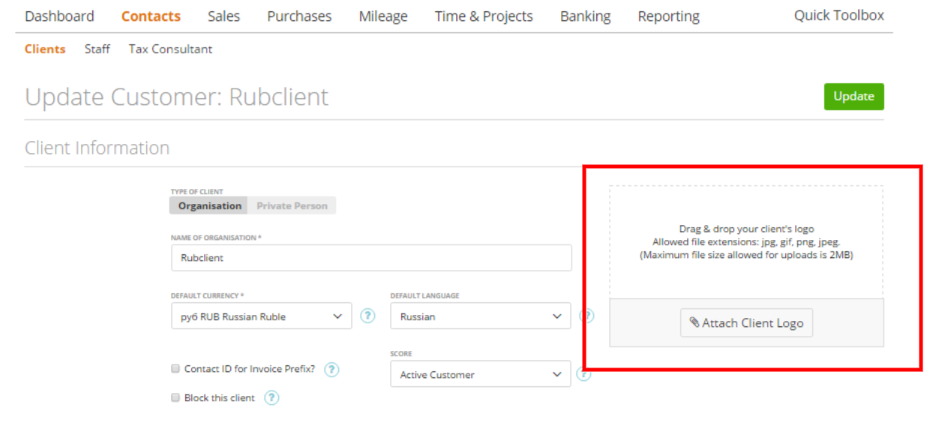The width and height of the screenshot is (933, 425).
Task: Open help icon beside Default Language dropdown
Action: pos(587,315)
